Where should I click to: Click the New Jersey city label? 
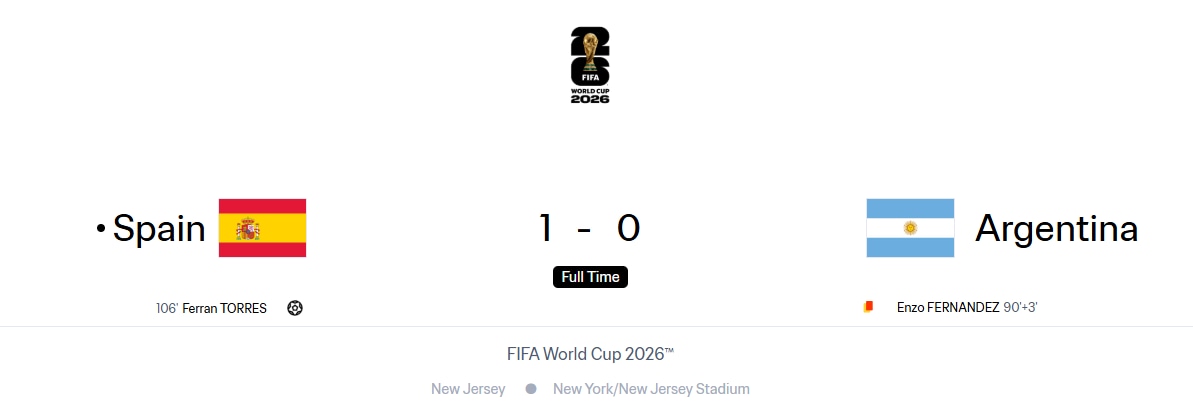pyautogui.click(x=468, y=389)
